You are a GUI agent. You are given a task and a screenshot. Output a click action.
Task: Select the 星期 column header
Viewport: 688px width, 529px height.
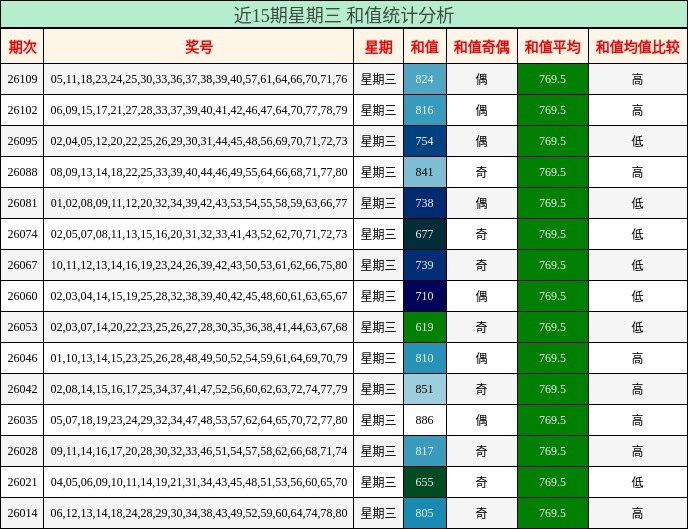click(x=378, y=46)
